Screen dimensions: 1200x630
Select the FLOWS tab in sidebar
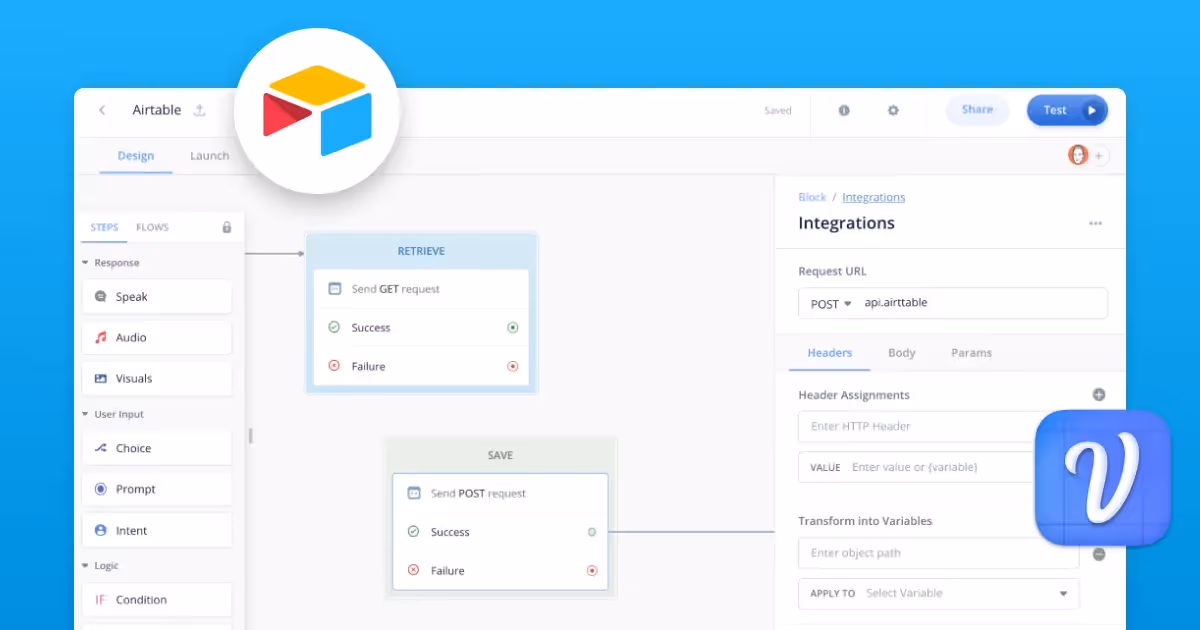152,227
